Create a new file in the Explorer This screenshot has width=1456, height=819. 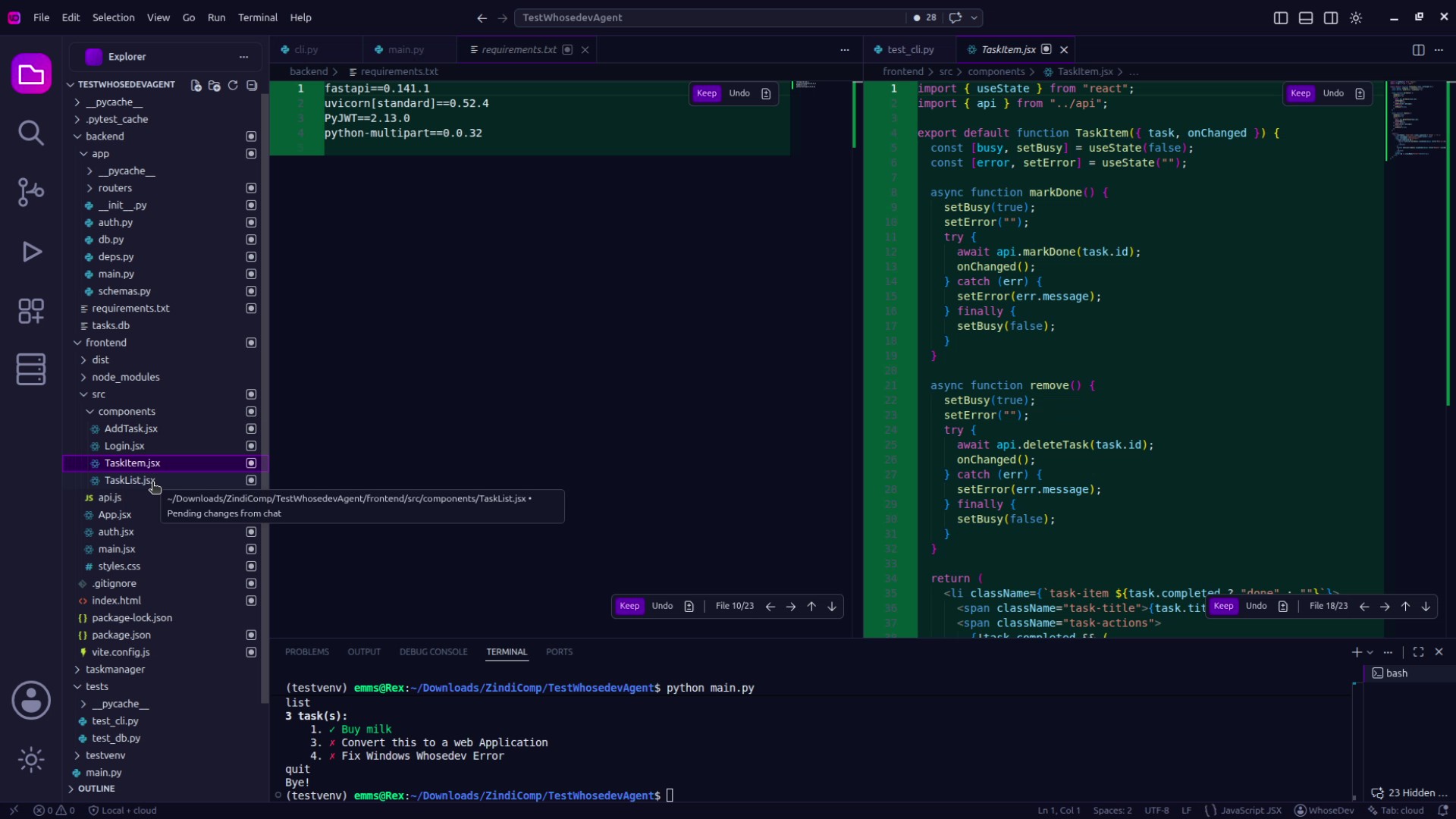coord(196,85)
